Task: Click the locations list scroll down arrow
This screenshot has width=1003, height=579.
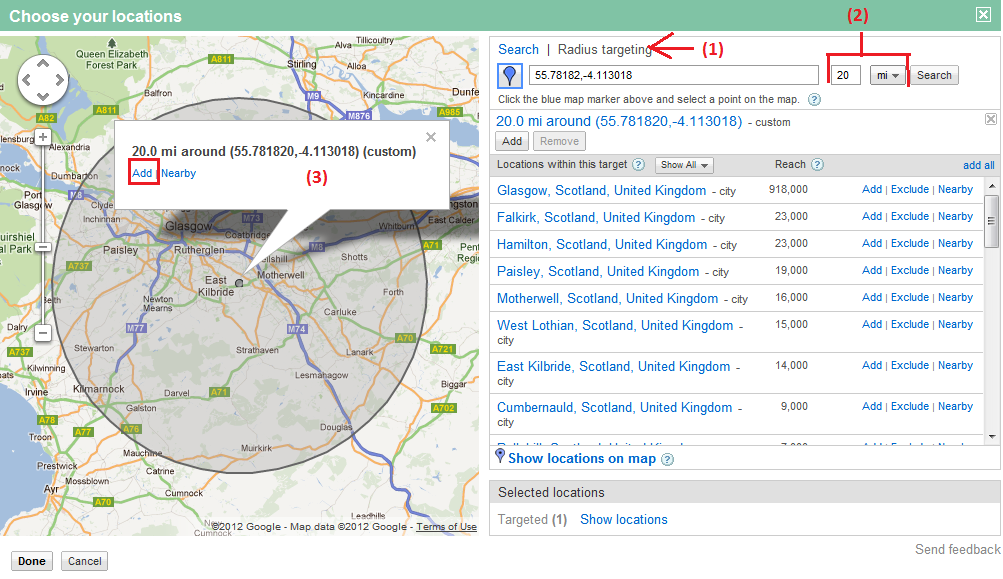Action: tap(991, 436)
